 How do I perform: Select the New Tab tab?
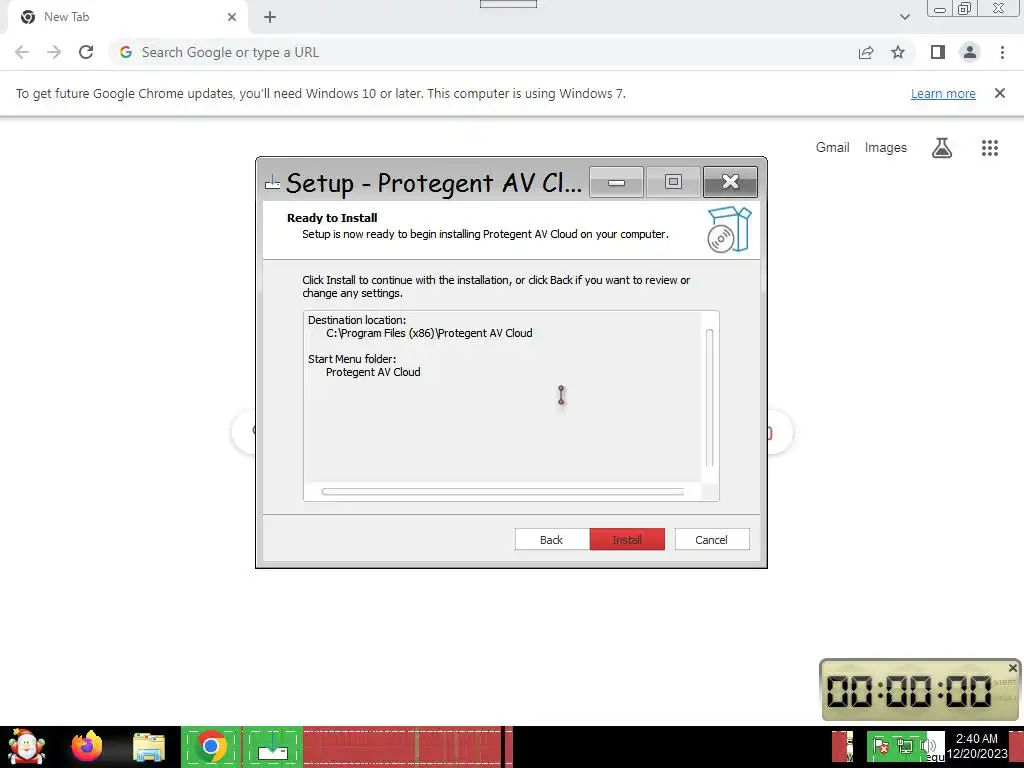point(127,17)
